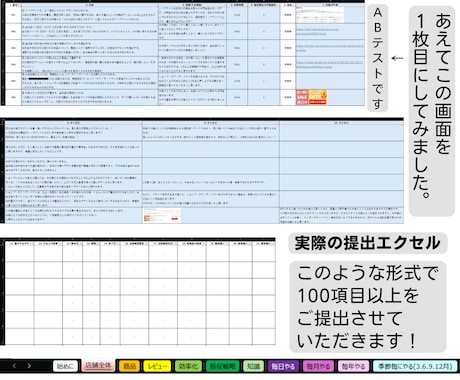This screenshot has height=380, width=460.
Task: Go to the 効率化 sheet tab
Action: tap(188, 366)
